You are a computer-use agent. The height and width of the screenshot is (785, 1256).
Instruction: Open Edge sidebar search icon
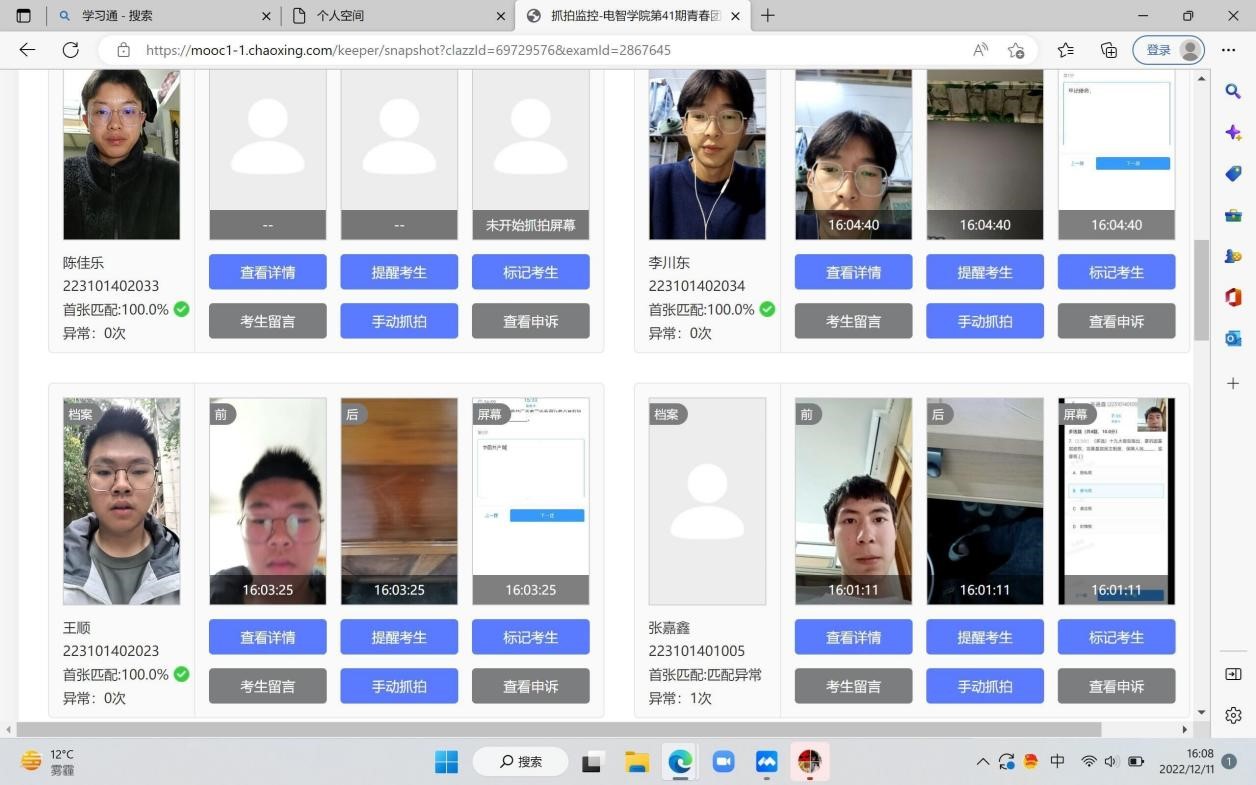point(1233,91)
